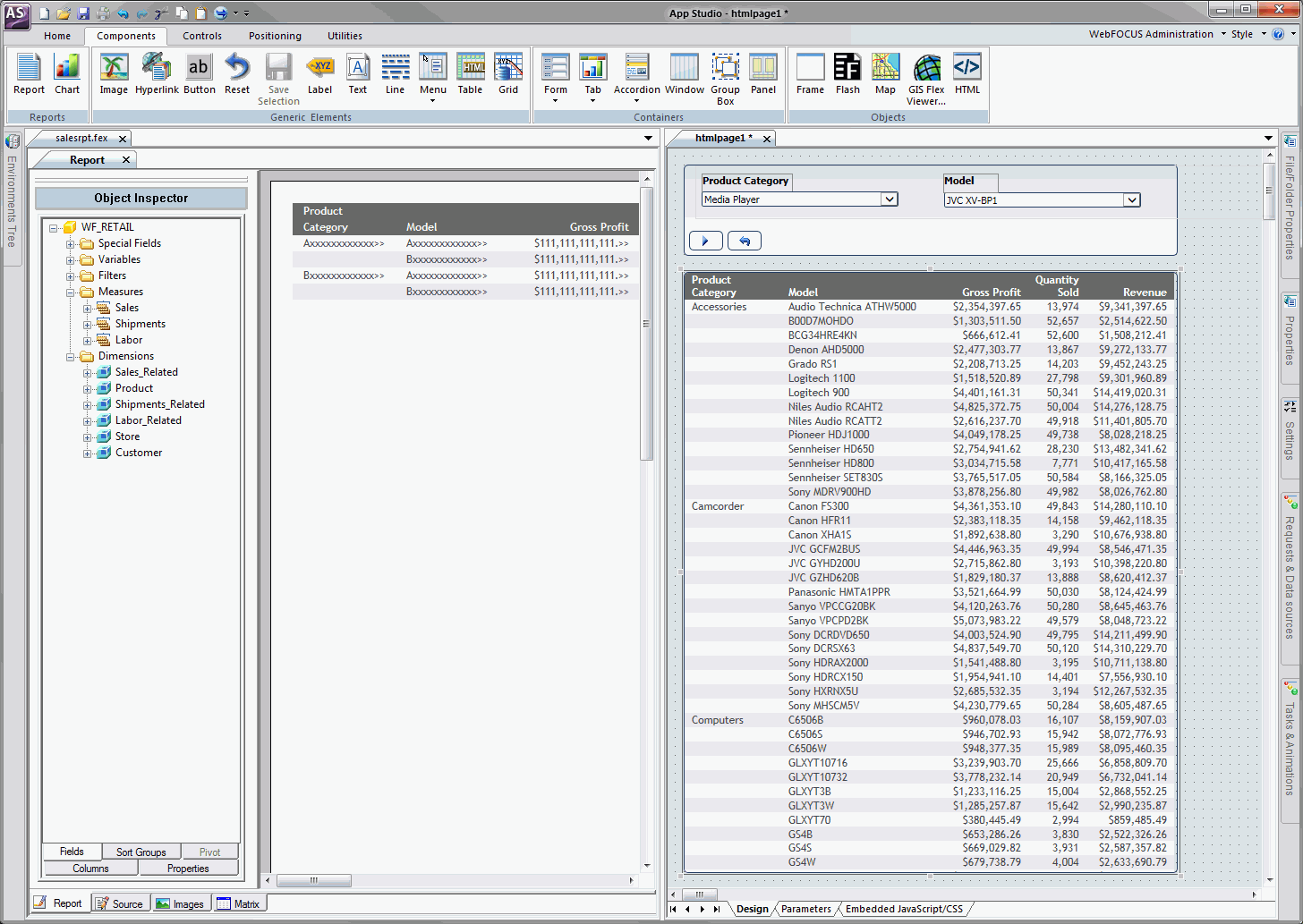Viewport: 1303px width, 924px height.
Task: Insert a GIS Flex Viewer object
Action: pyautogui.click(x=926, y=79)
